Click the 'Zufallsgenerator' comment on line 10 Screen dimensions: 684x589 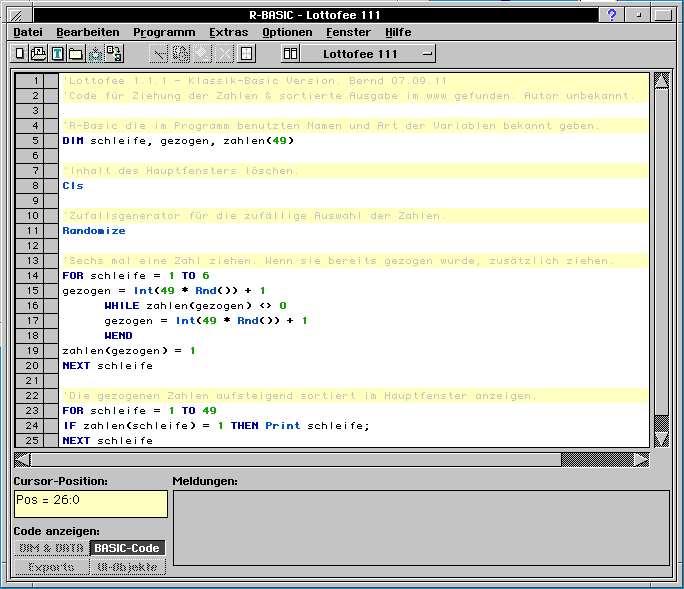pos(254,216)
